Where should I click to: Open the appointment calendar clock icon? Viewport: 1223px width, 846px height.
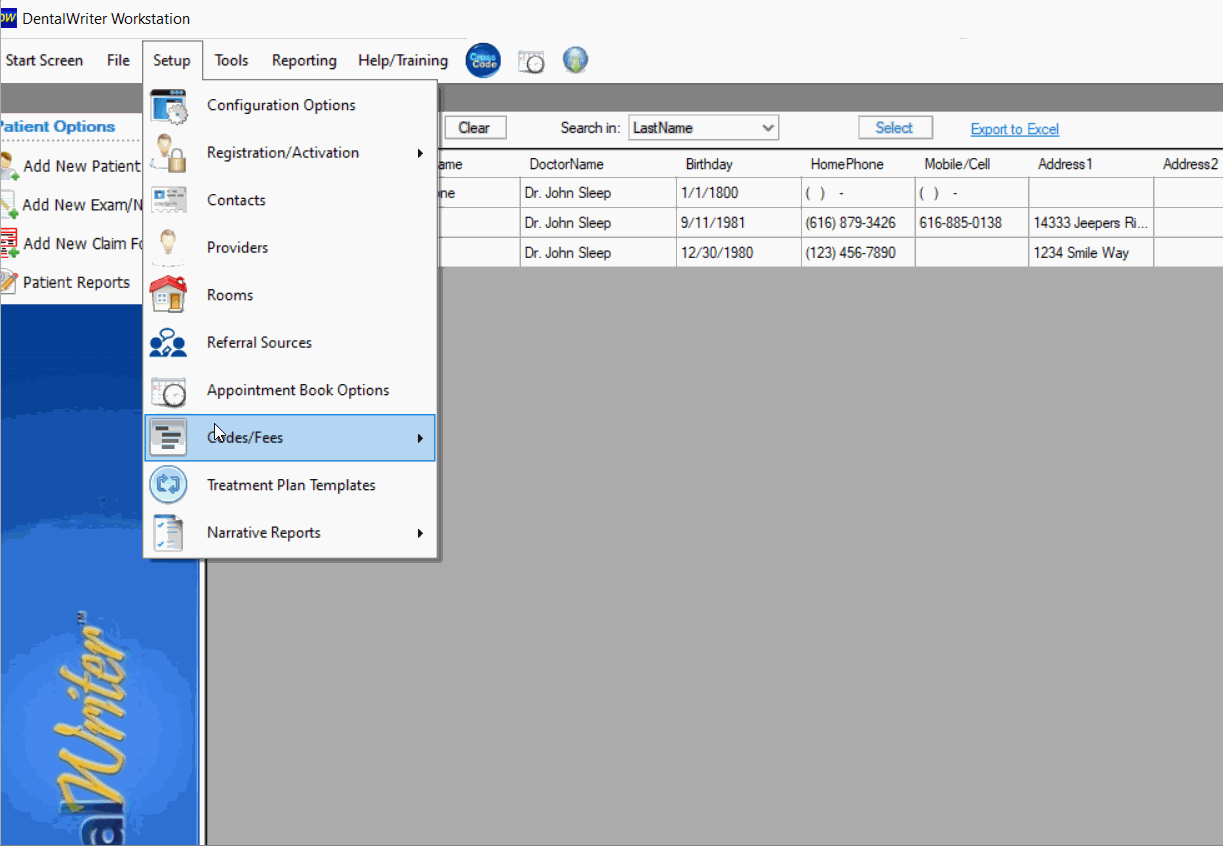pyautogui.click(x=531, y=61)
